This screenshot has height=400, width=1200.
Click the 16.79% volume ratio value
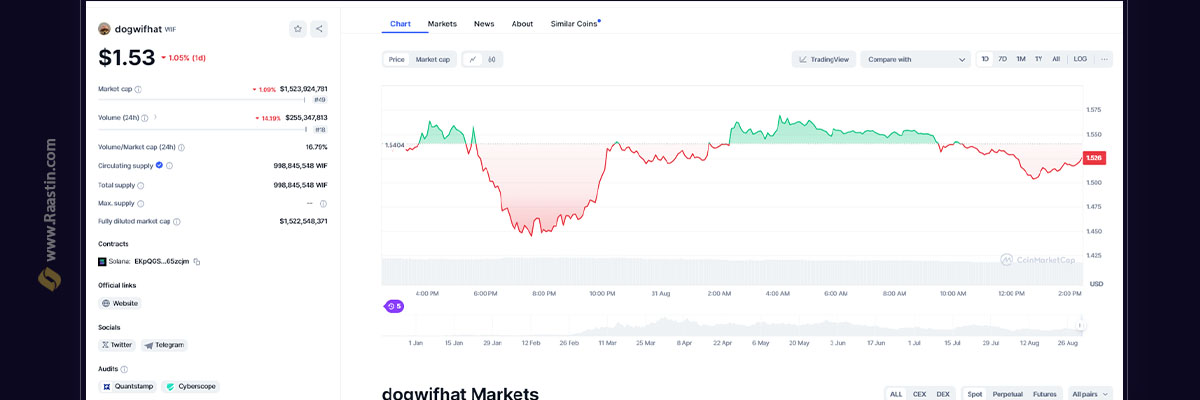tap(316, 147)
